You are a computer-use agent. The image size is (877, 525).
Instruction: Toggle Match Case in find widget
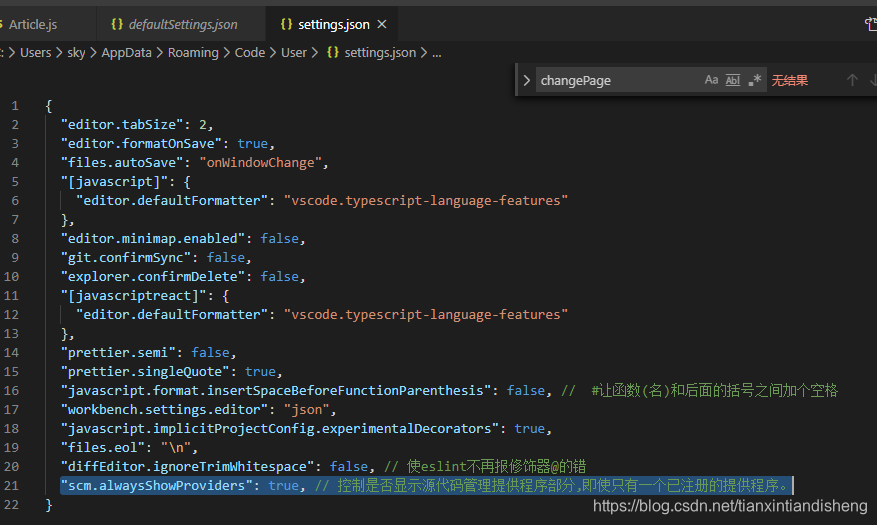coord(711,80)
